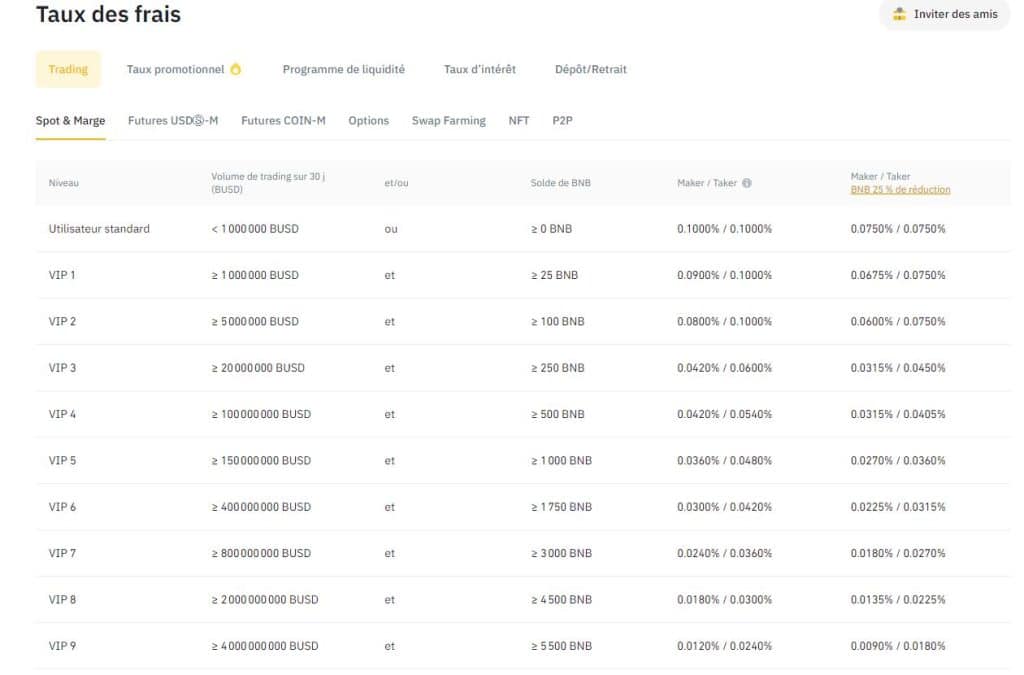This screenshot has width=1024, height=675.
Task: Select the Spot & Marge tab
Action: pos(70,119)
